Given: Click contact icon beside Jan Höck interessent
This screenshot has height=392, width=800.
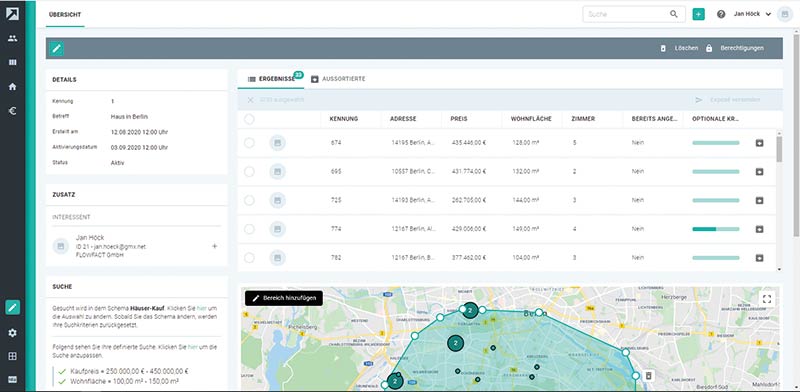Looking at the screenshot, I should click(61, 246).
